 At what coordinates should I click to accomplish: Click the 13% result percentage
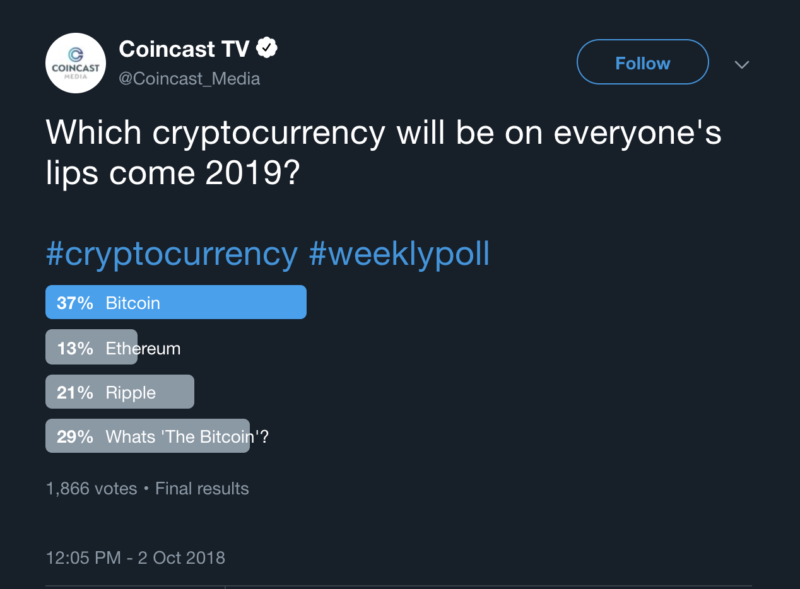click(x=76, y=348)
